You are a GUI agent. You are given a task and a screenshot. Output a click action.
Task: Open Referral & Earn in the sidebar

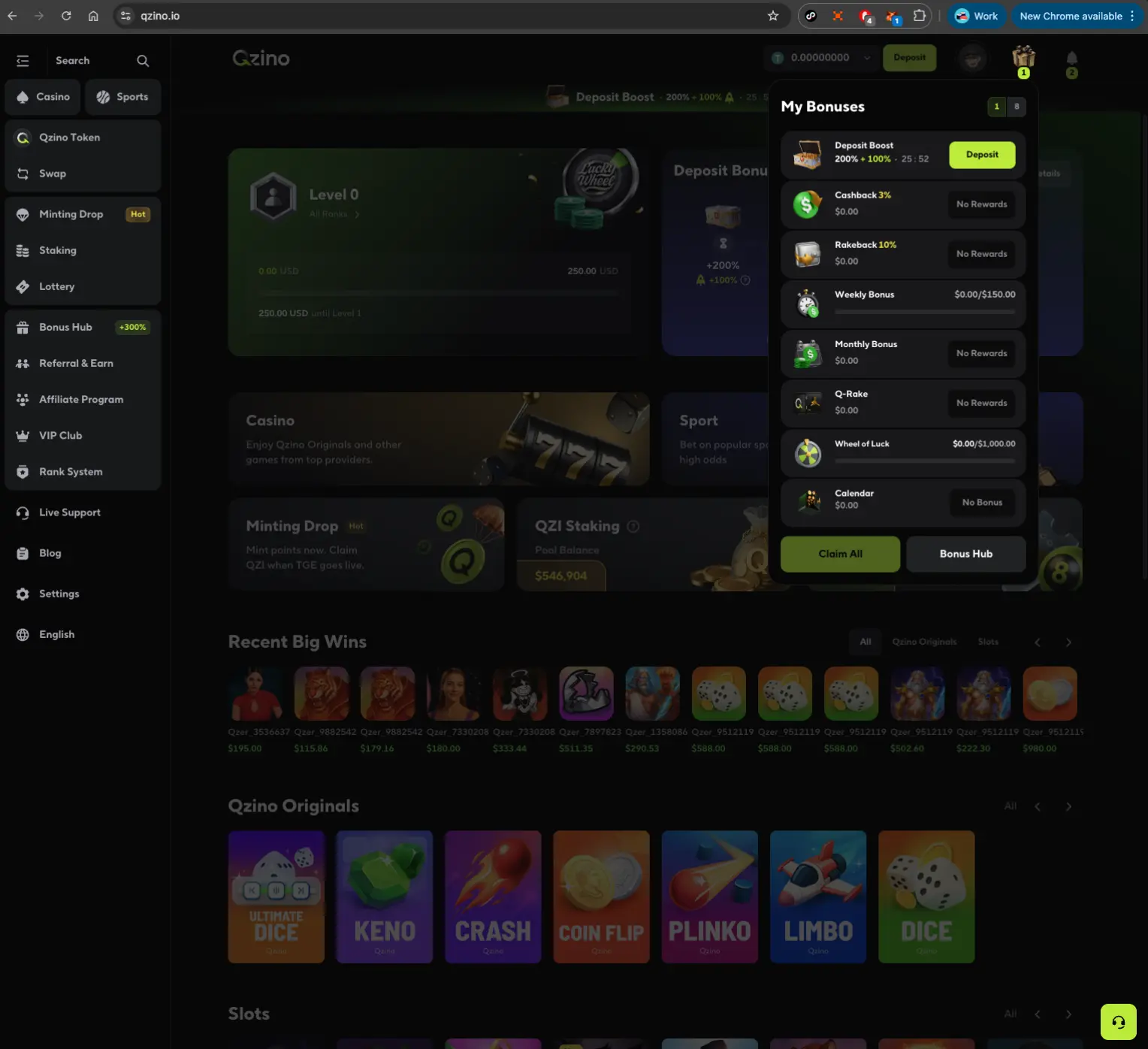(83, 363)
